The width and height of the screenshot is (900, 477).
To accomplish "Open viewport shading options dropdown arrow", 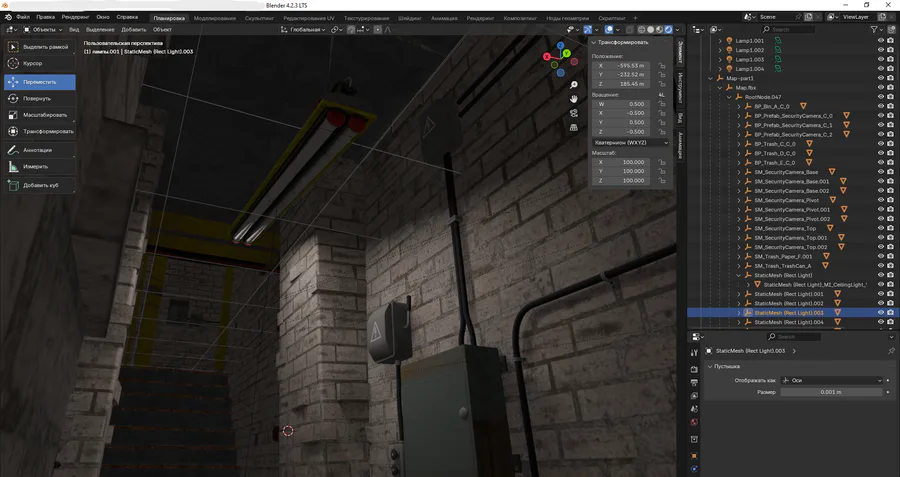I will coord(677,29).
